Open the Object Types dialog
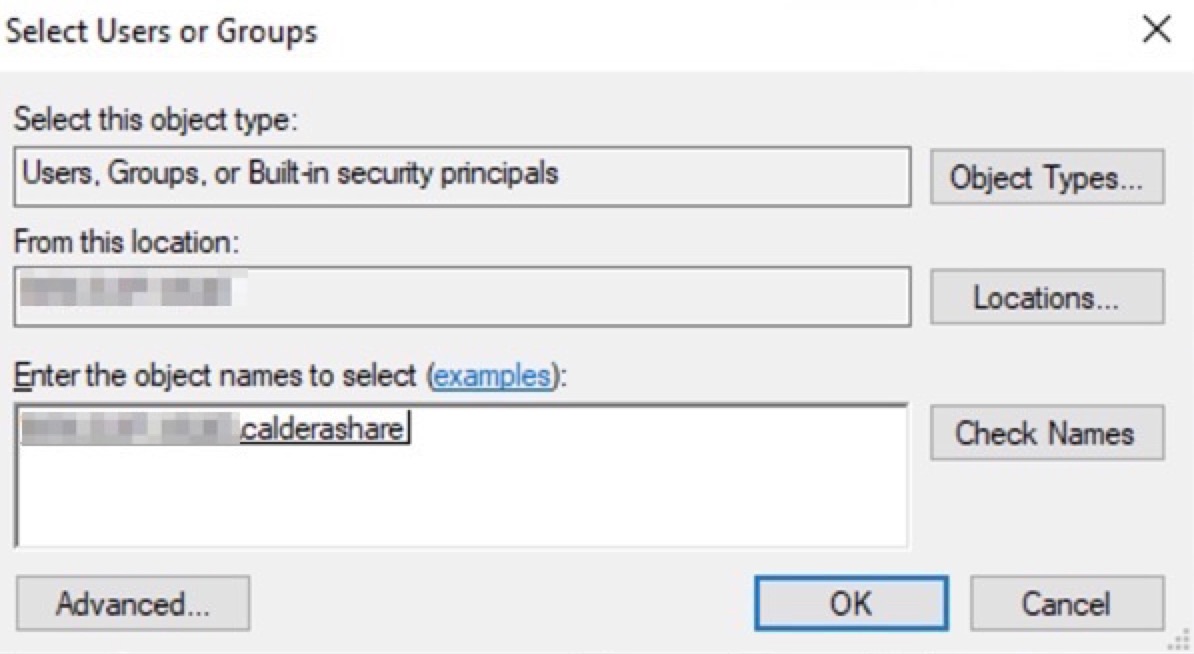 point(1046,178)
